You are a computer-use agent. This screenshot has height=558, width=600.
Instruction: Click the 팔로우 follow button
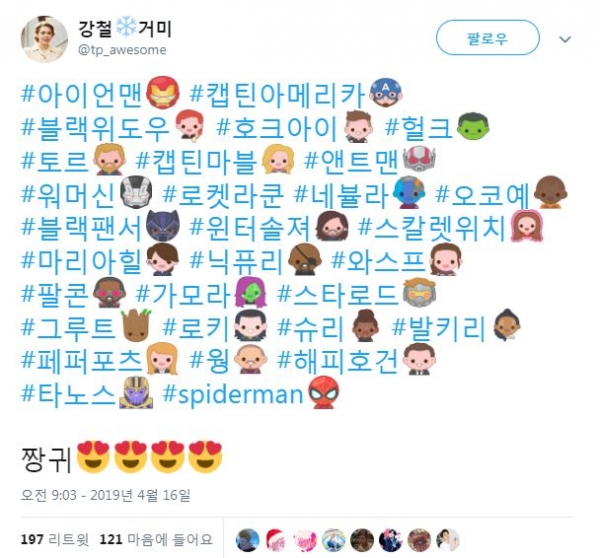[488, 38]
